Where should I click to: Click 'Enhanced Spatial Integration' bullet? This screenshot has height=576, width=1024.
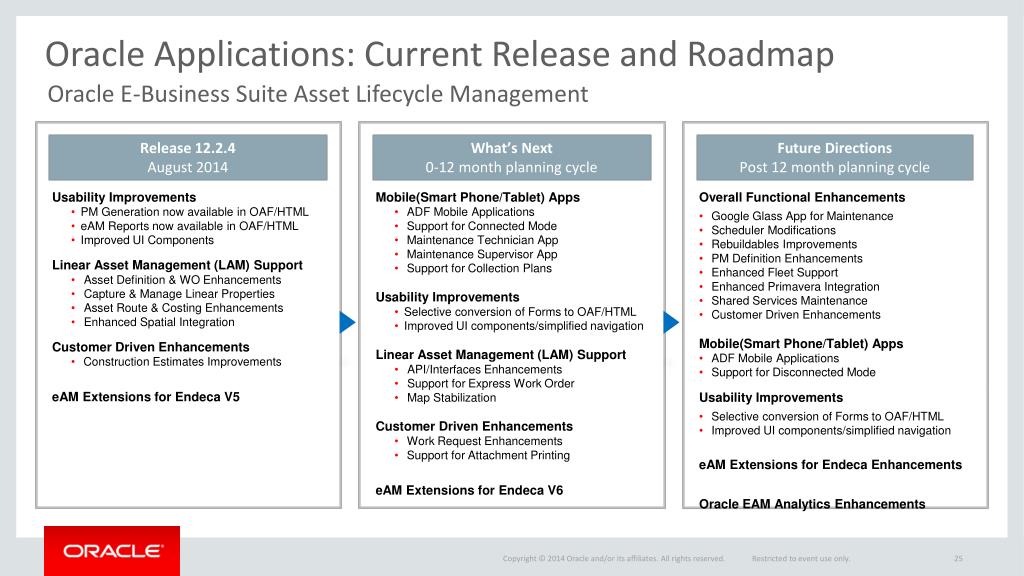pyautogui.click(x=159, y=322)
